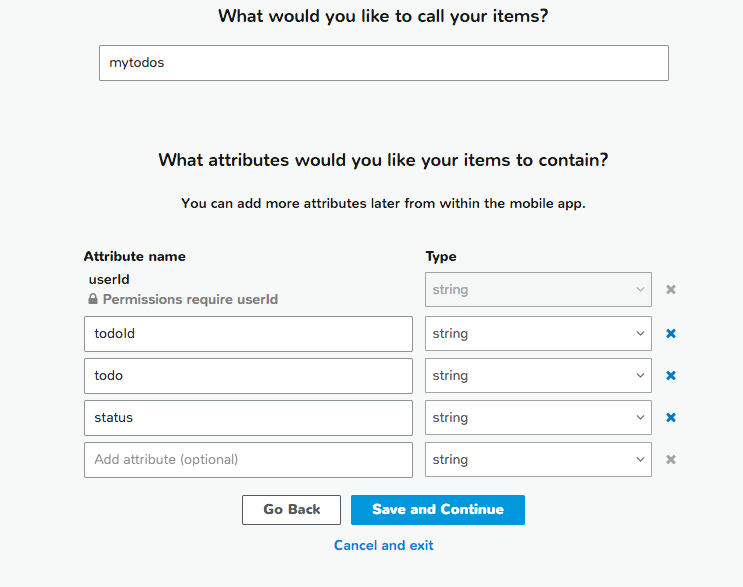Click the todoId attribute name field
Image resolution: width=743 pixels, height=587 pixels.
click(248, 334)
